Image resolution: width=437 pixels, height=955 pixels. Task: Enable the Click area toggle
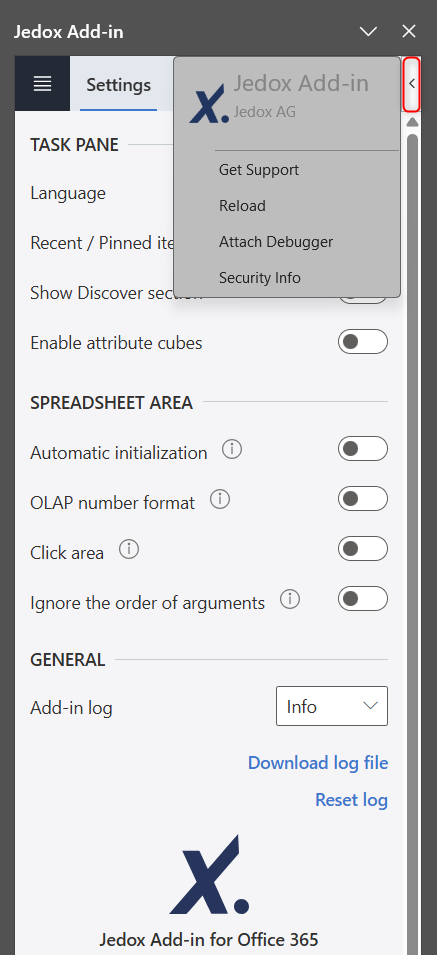pyautogui.click(x=363, y=549)
